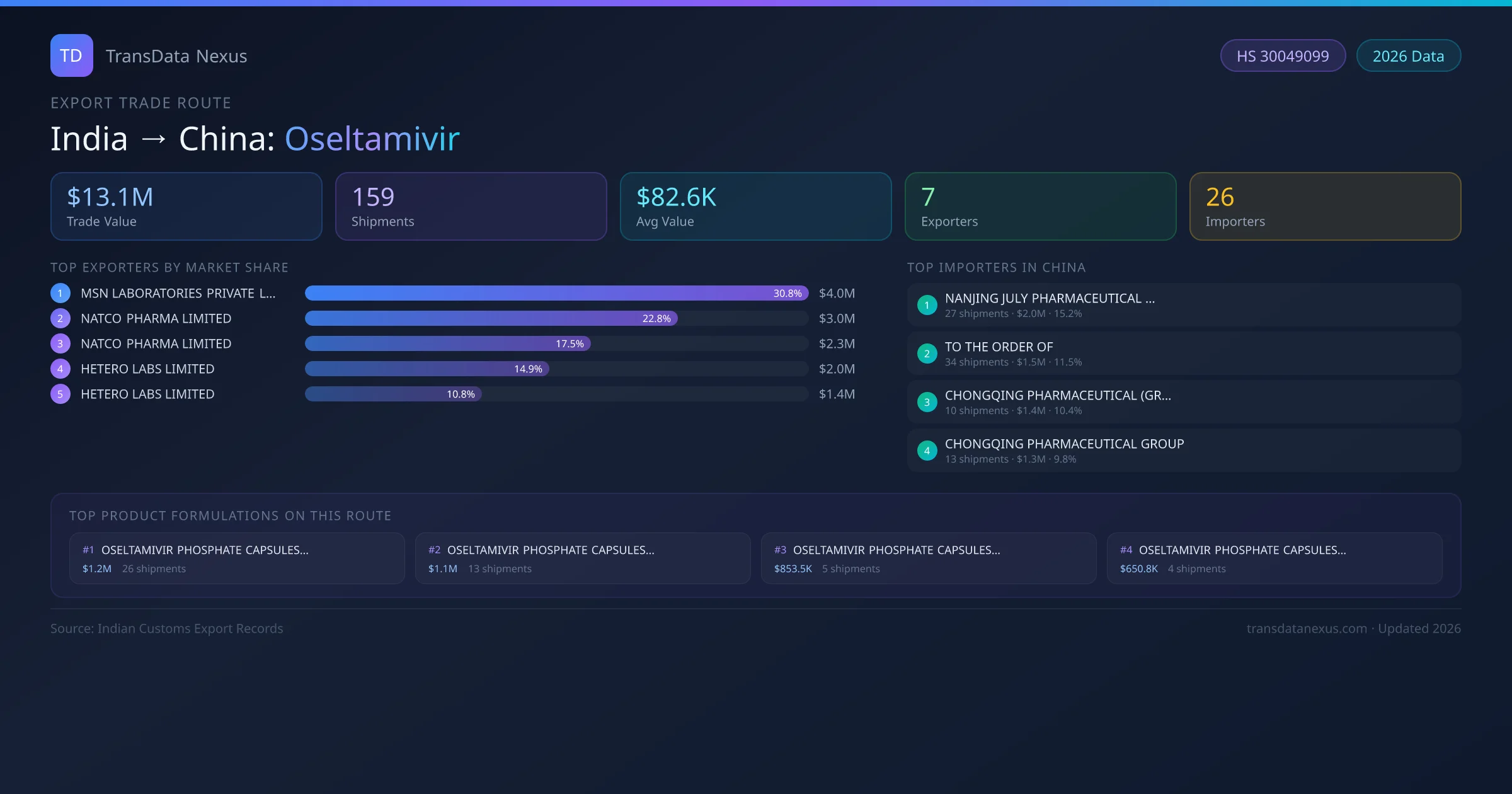Screen dimensions: 1512x794
Task: Open the $13.1M Trade Value card
Action: pos(186,207)
